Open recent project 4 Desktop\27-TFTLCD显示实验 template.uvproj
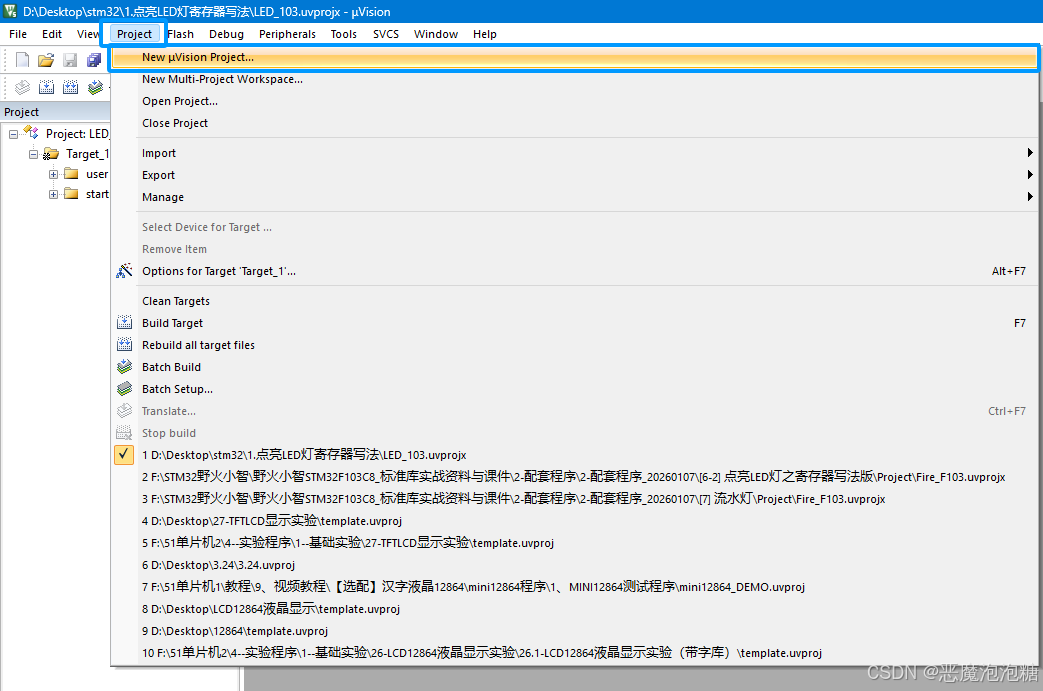This screenshot has width=1043, height=691. click(574, 521)
